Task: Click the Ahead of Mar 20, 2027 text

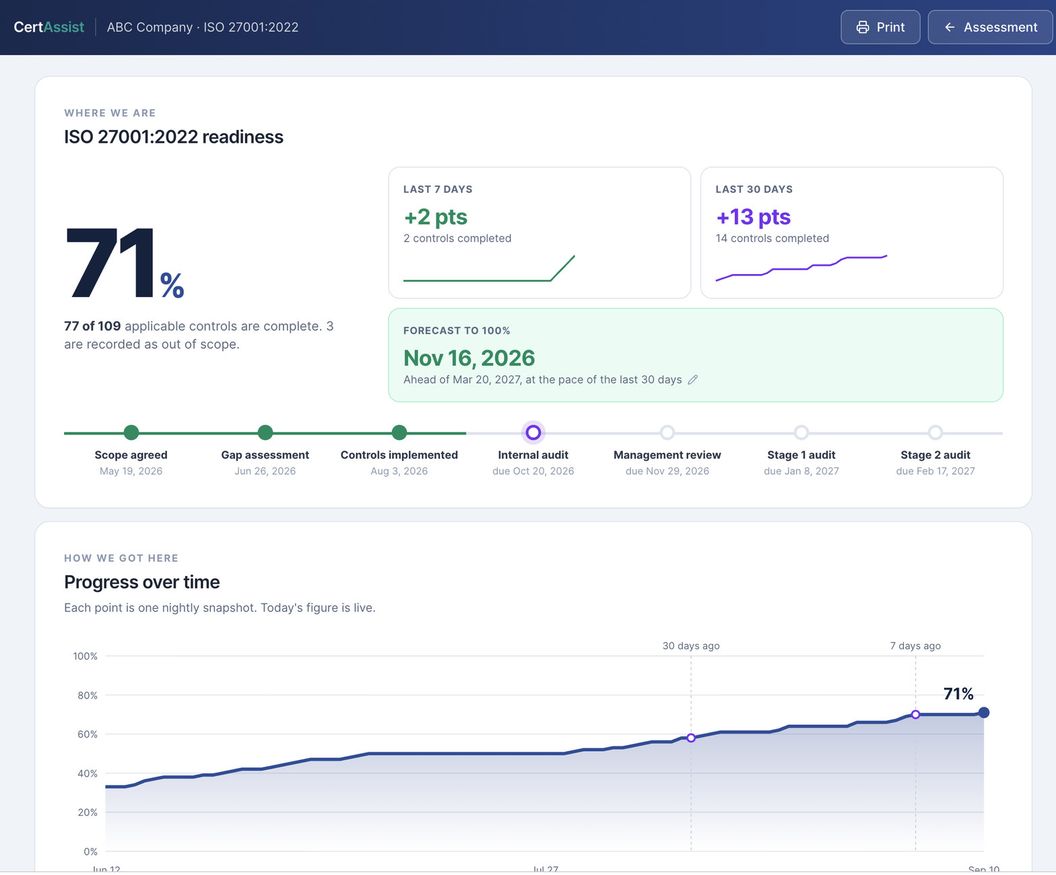Action: click(x=461, y=380)
